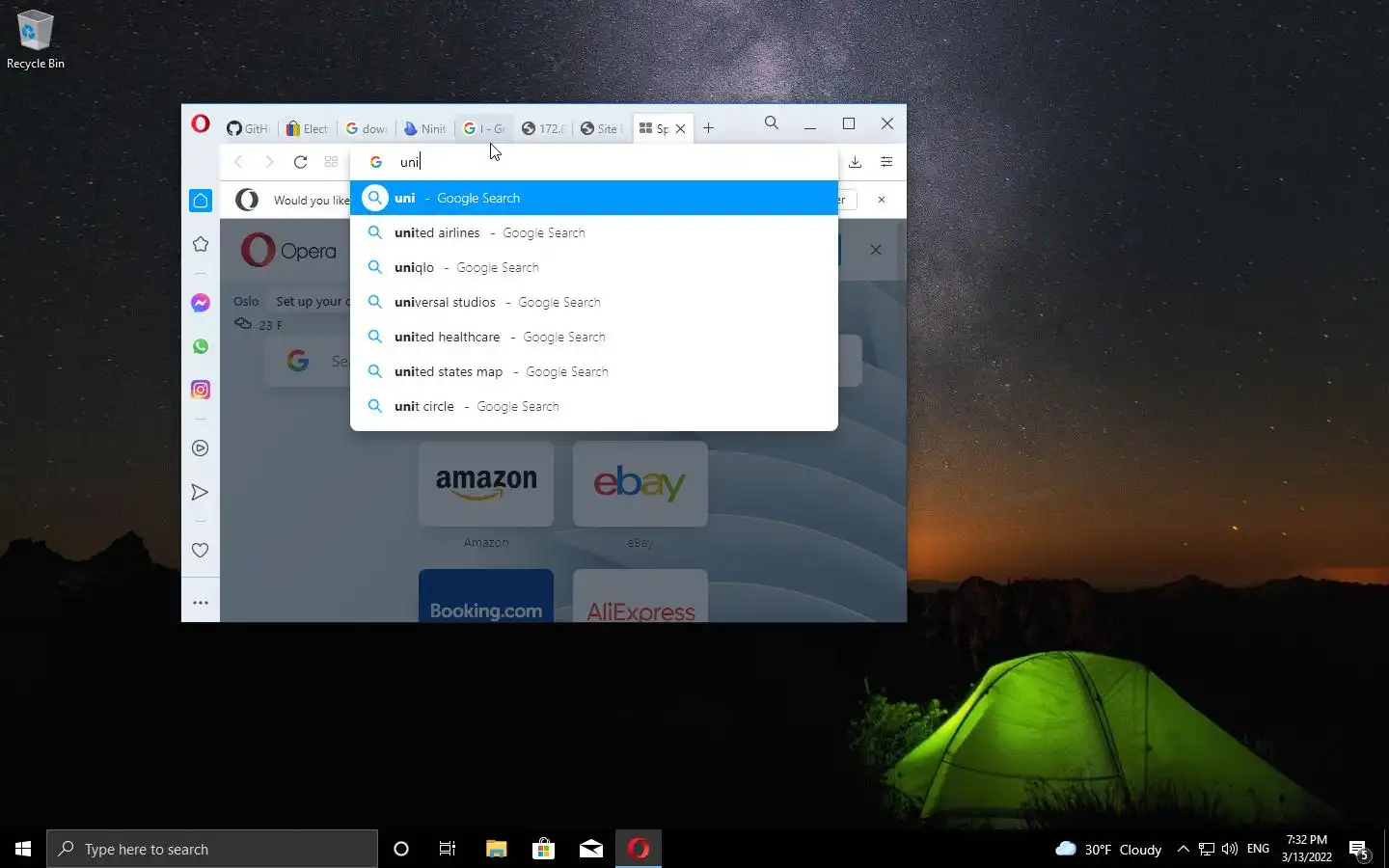The width and height of the screenshot is (1389, 868).
Task: Switch to the Ninite tab
Action: [x=425, y=128]
